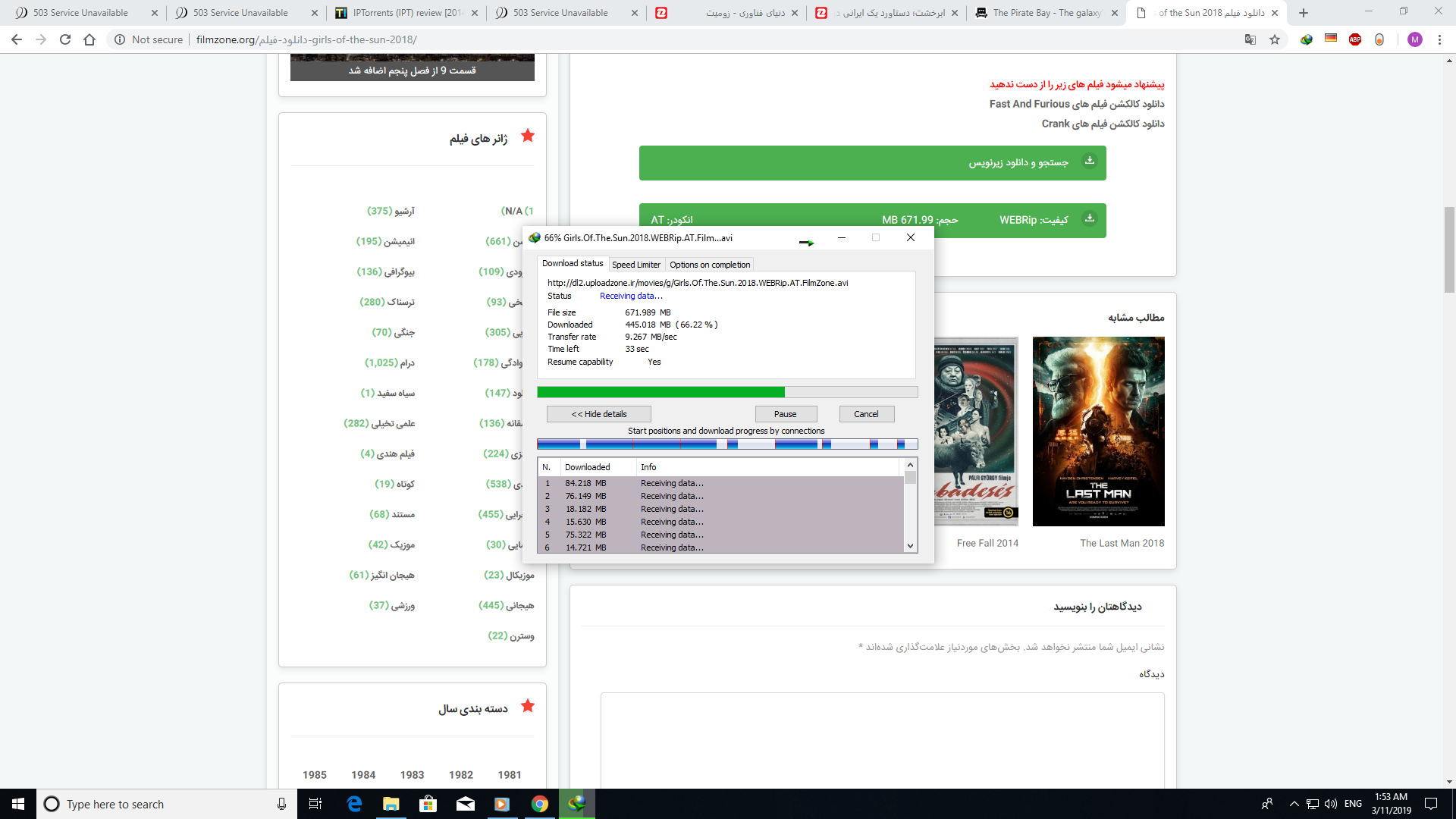Open Microsoft Store from the taskbar
The height and width of the screenshot is (819, 1456).
click(x=428, y=804)
